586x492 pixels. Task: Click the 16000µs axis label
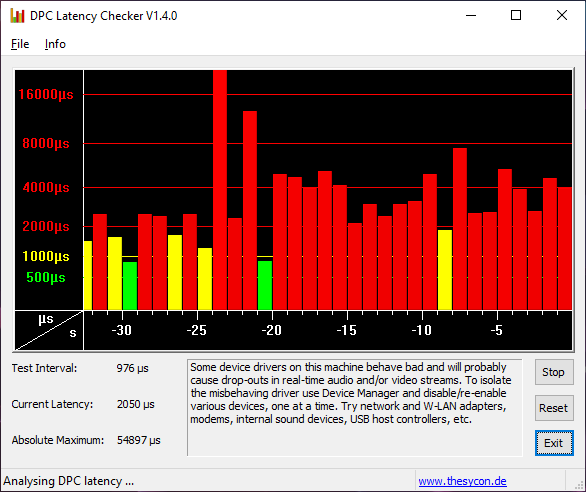[x=46, y=94]
